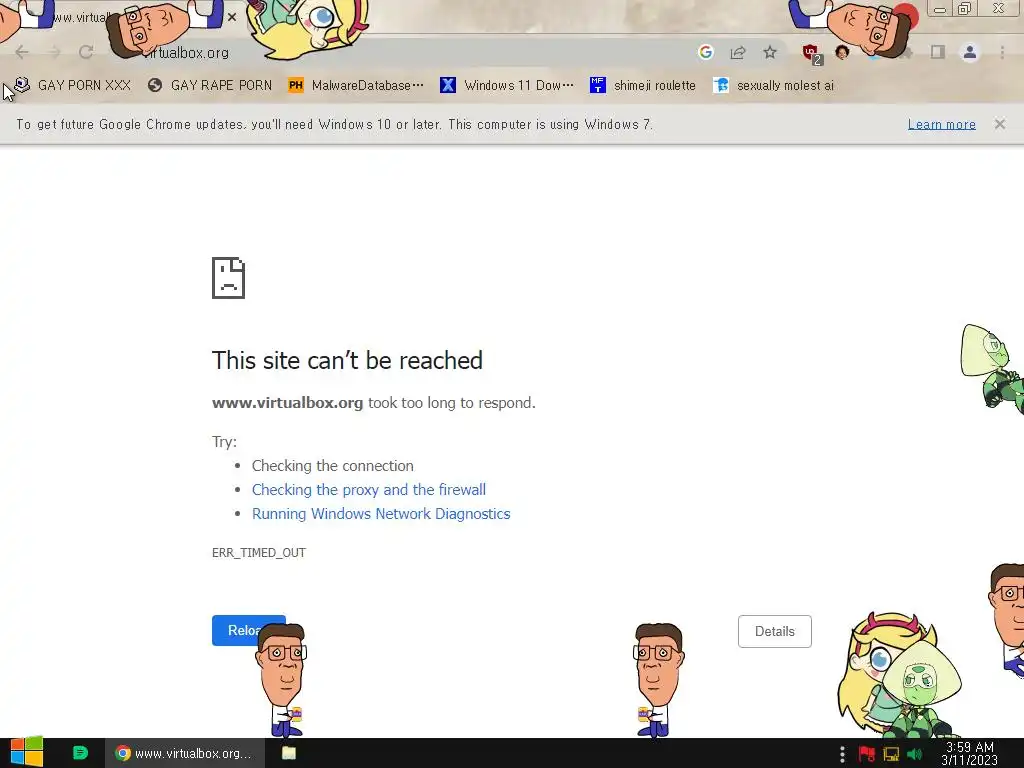
Task: Open the Action Center red flag icon
Action: (867, 754)
